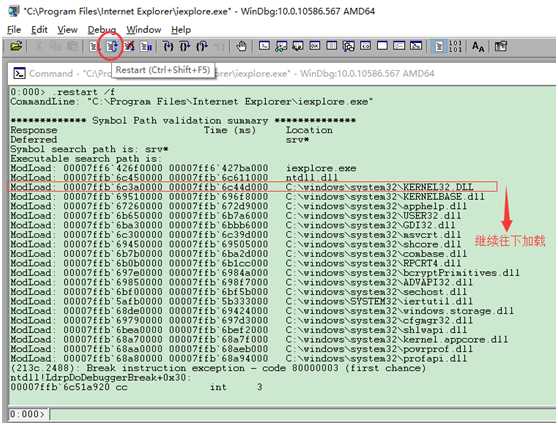Select Source mode off (101) icon
Image resolution: width=558 pixels, height=425 pixels.
[455, 46]
